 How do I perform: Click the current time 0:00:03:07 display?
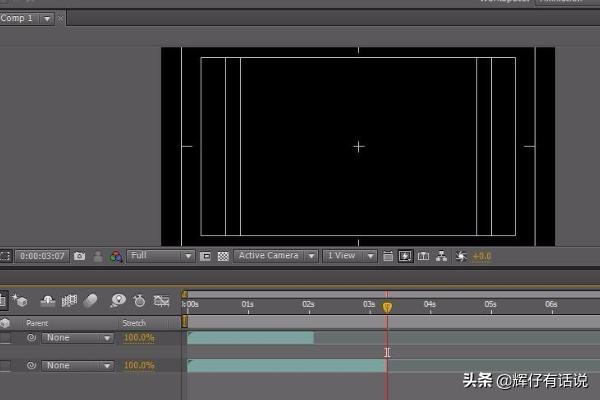tap(42, 256)
